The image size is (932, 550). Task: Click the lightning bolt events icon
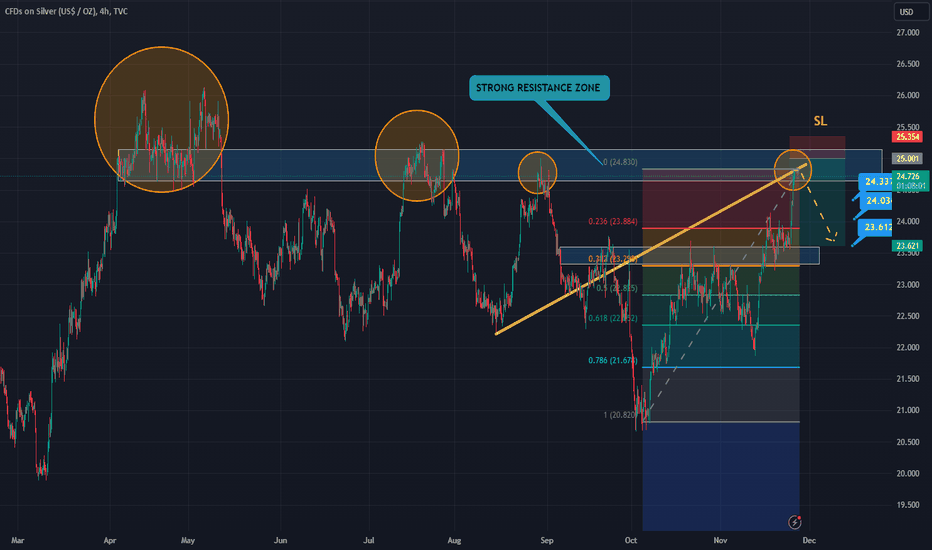click(795, 522)
